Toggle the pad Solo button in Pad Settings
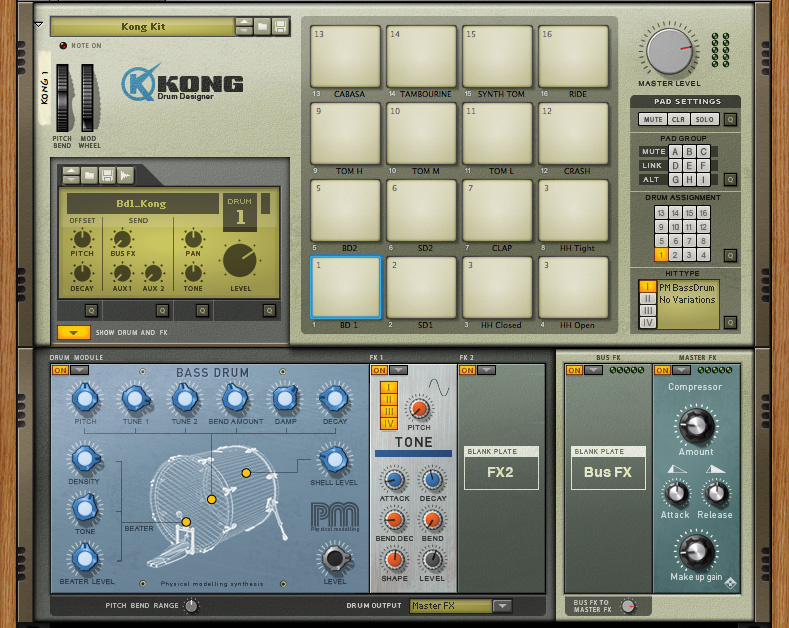Screen dimensions: 789x628 click(x=704, y=120)
